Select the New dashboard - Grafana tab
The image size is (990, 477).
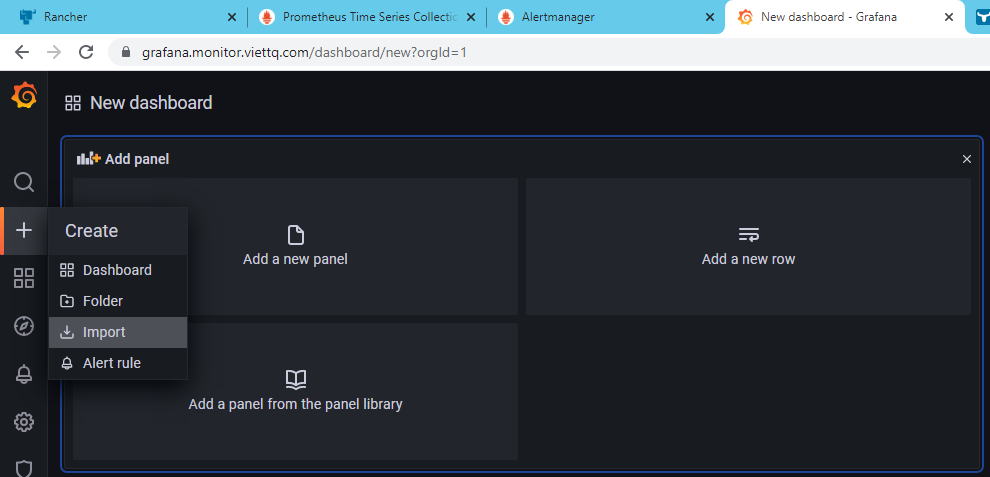845,17
